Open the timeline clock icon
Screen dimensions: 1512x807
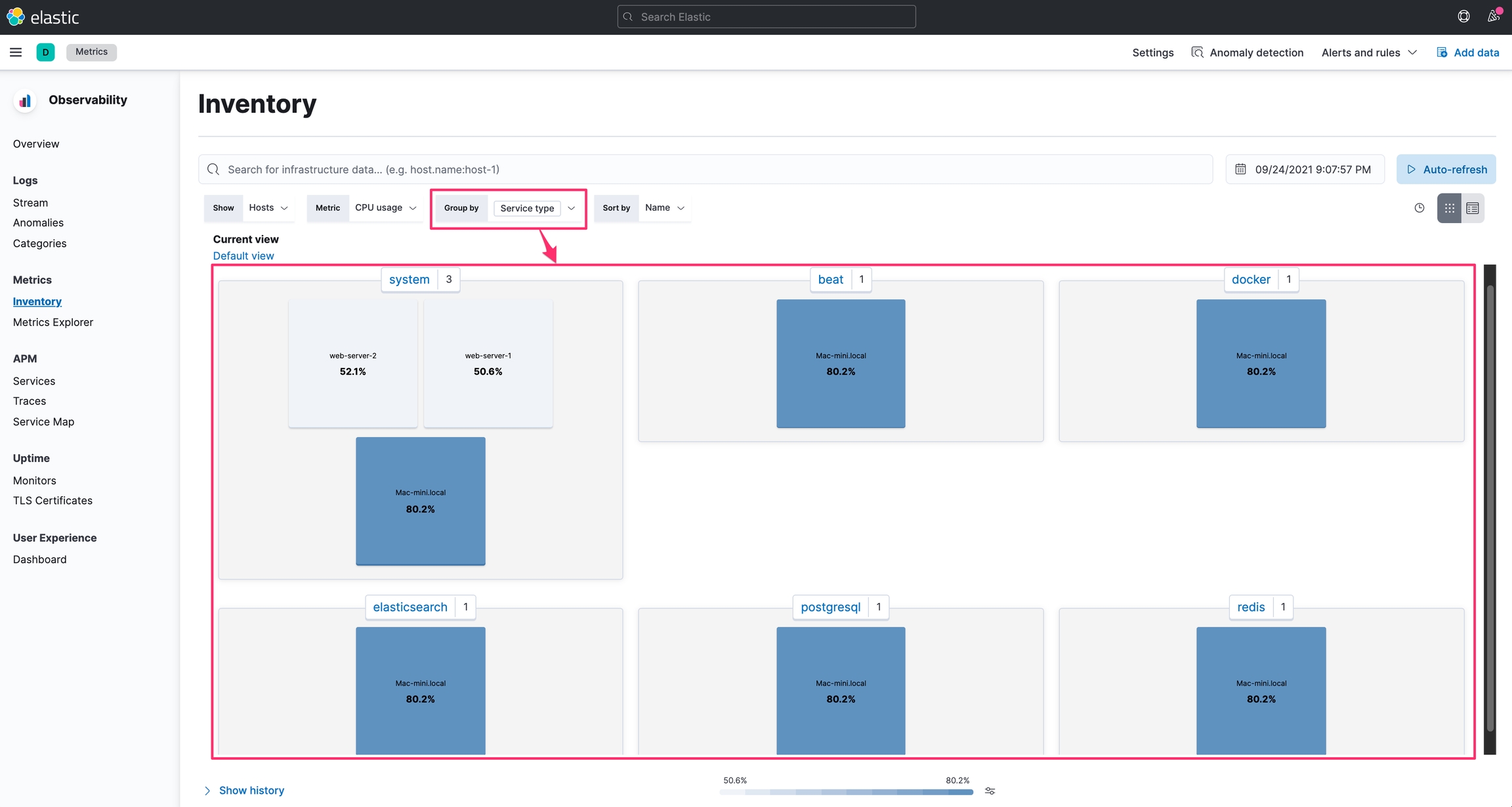click(1419, 208)
